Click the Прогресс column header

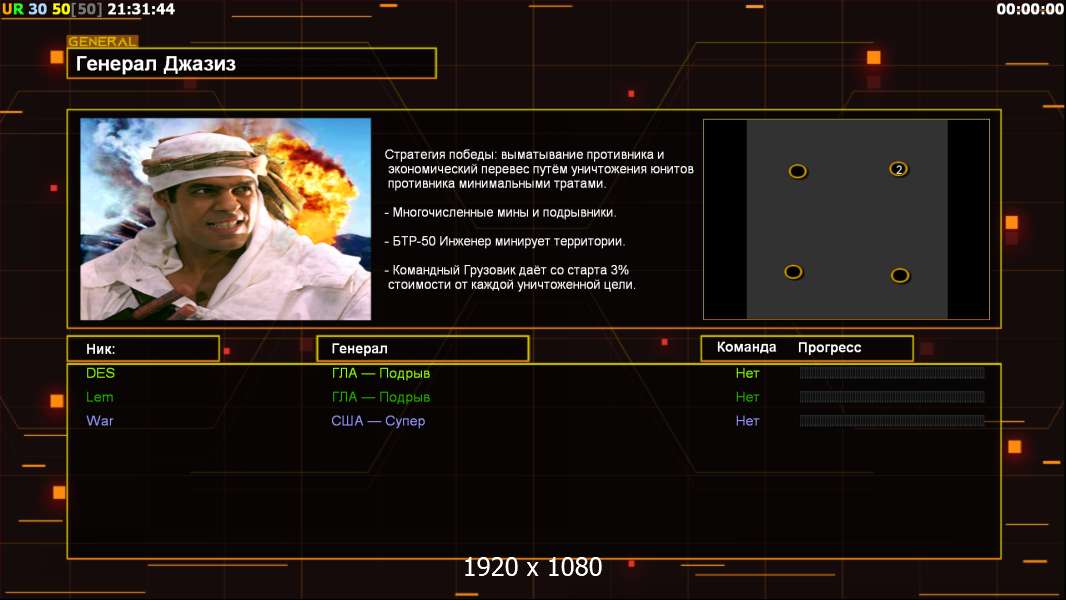[829, 347]
